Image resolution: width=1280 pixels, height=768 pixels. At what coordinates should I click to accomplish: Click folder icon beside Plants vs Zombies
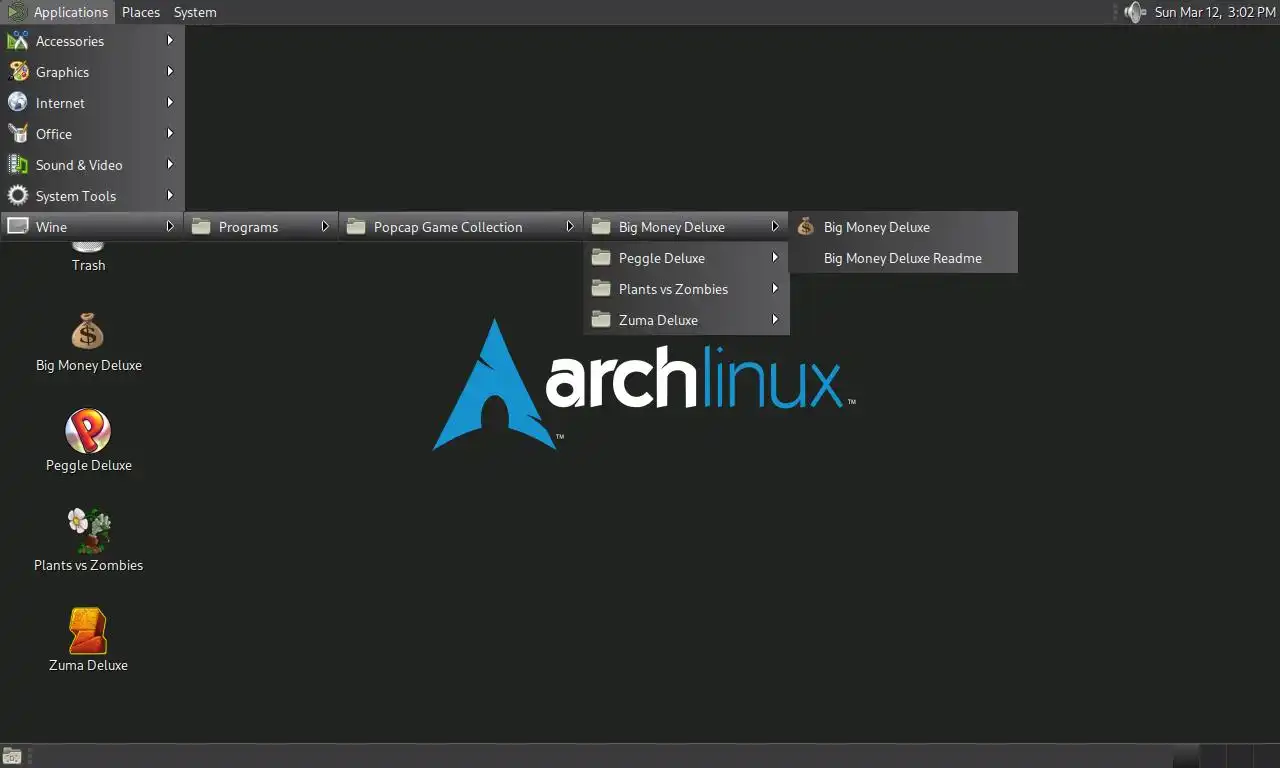[x=601, y=289]
